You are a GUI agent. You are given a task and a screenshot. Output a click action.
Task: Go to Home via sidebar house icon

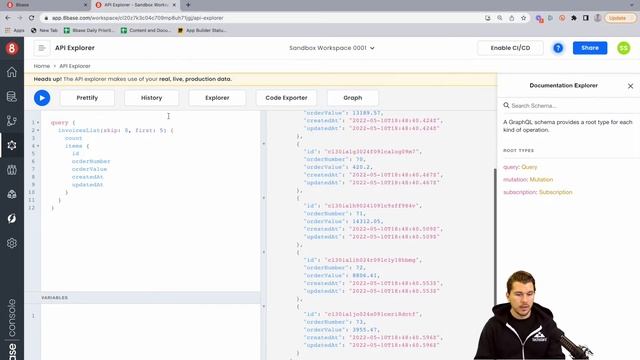pyautogui.click(x=12, y=72)
